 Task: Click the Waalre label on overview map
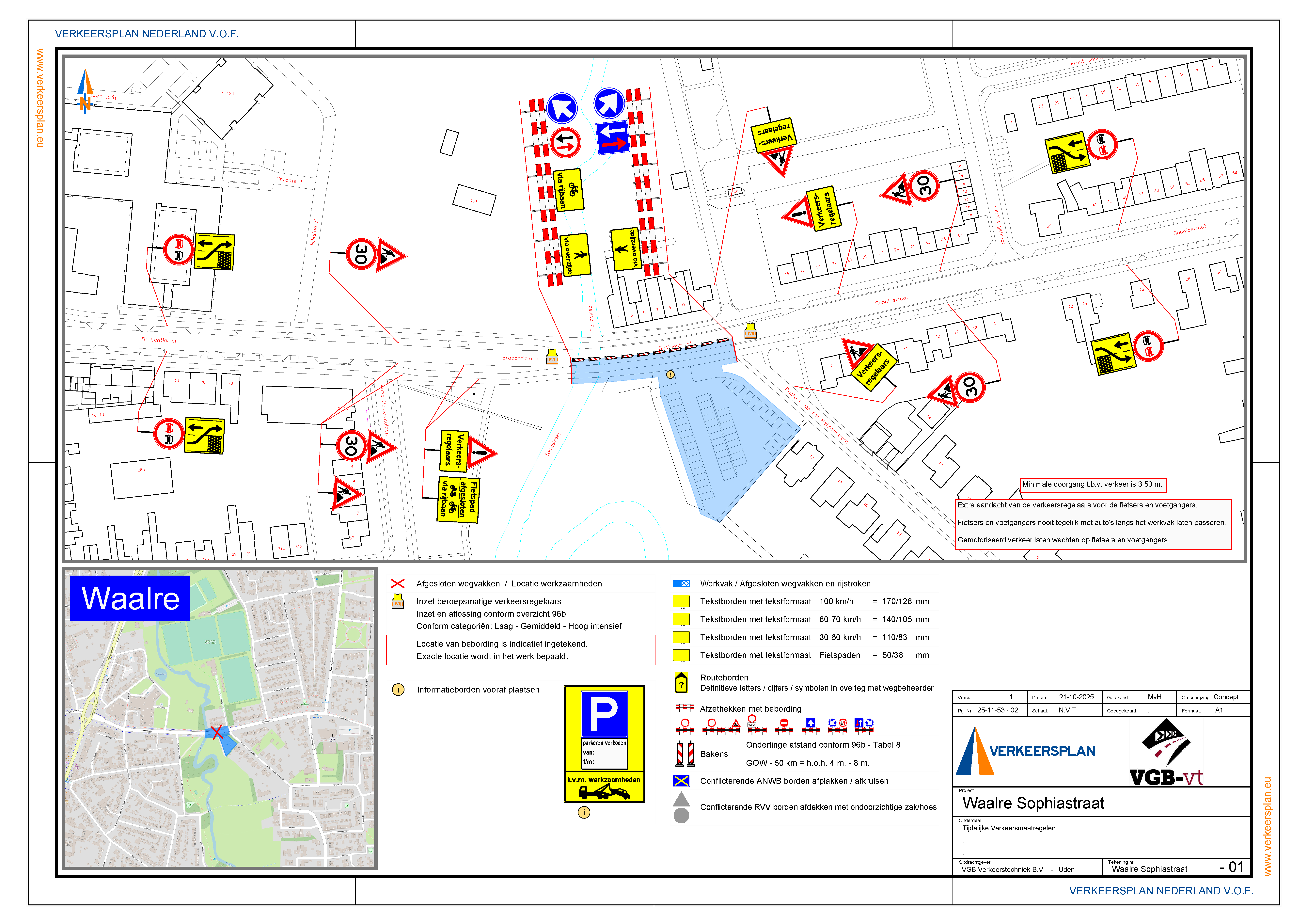click(x=130, y=598)
